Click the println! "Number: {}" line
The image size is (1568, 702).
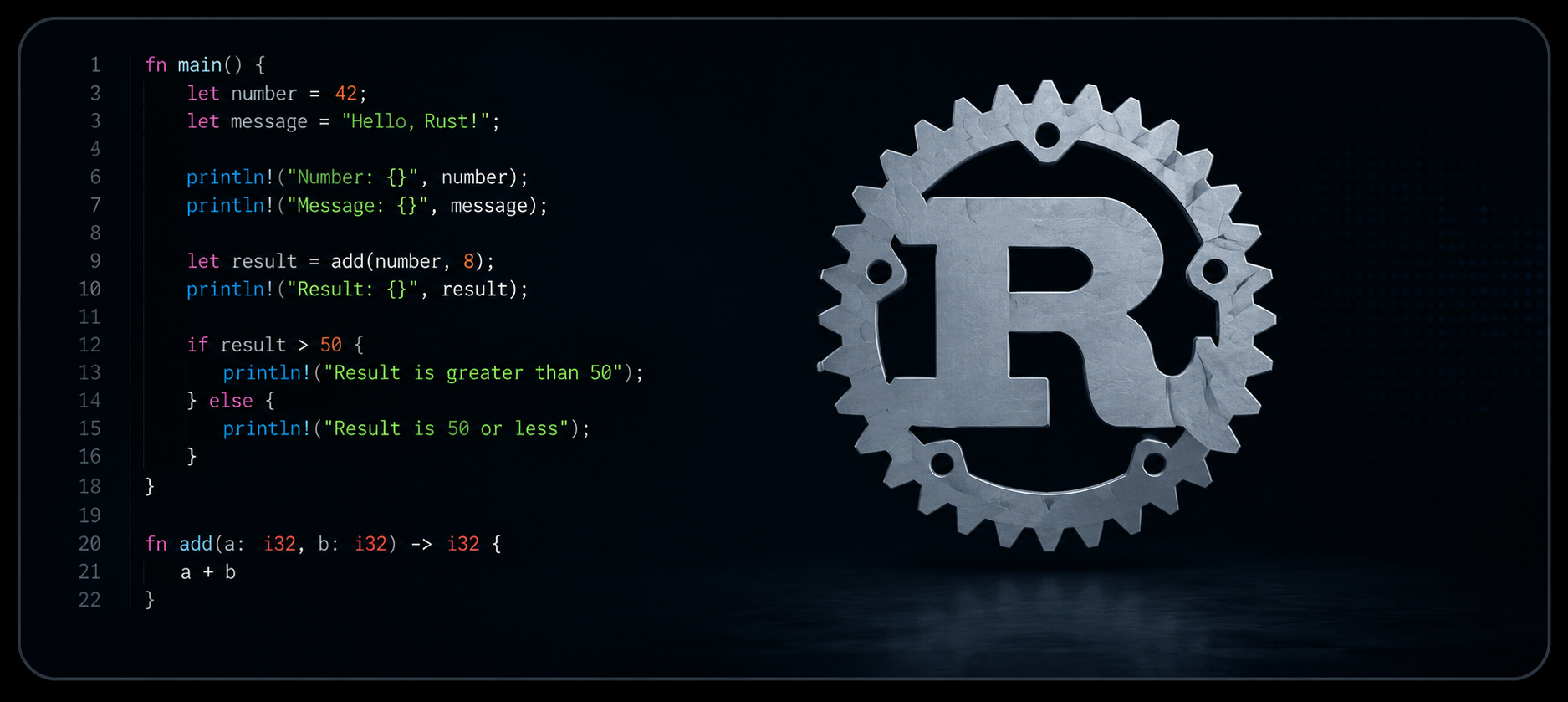357,177
